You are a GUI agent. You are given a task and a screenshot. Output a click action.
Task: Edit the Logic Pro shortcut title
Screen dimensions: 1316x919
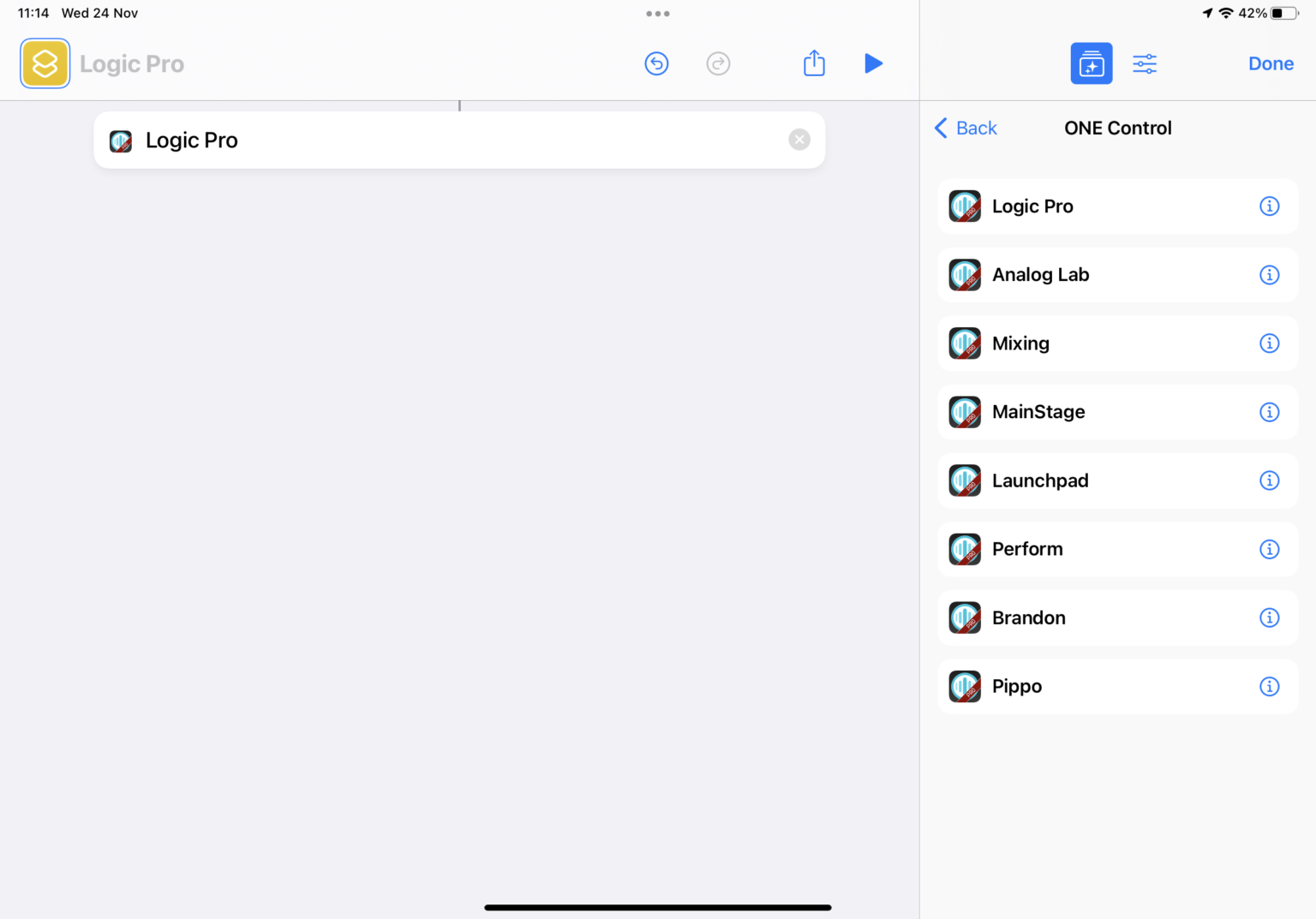(132, 64)
